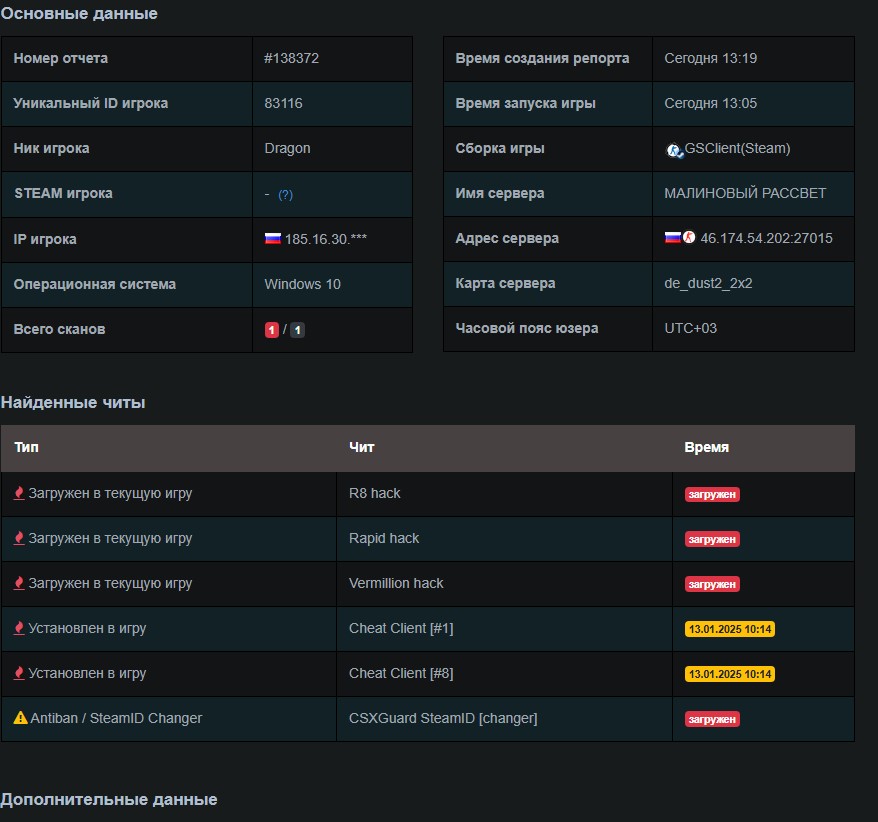Select the report number #138372
Image resolution: width=878 pixels, height=822 pixels.
tap(291, 58)
